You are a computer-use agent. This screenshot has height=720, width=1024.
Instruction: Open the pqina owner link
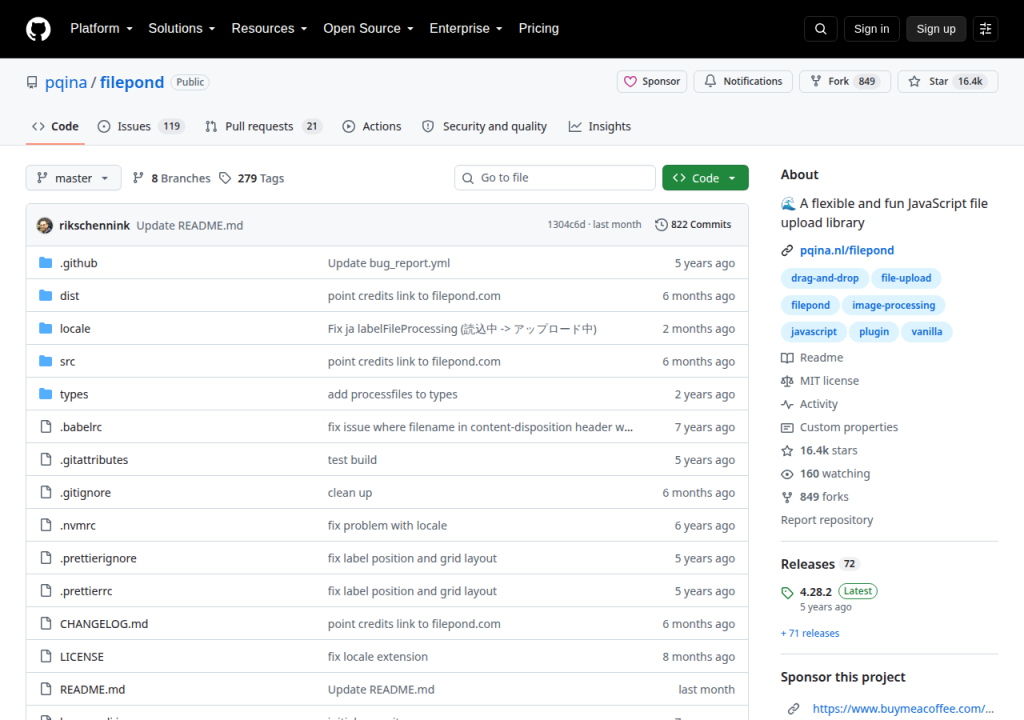coord(66,82)
